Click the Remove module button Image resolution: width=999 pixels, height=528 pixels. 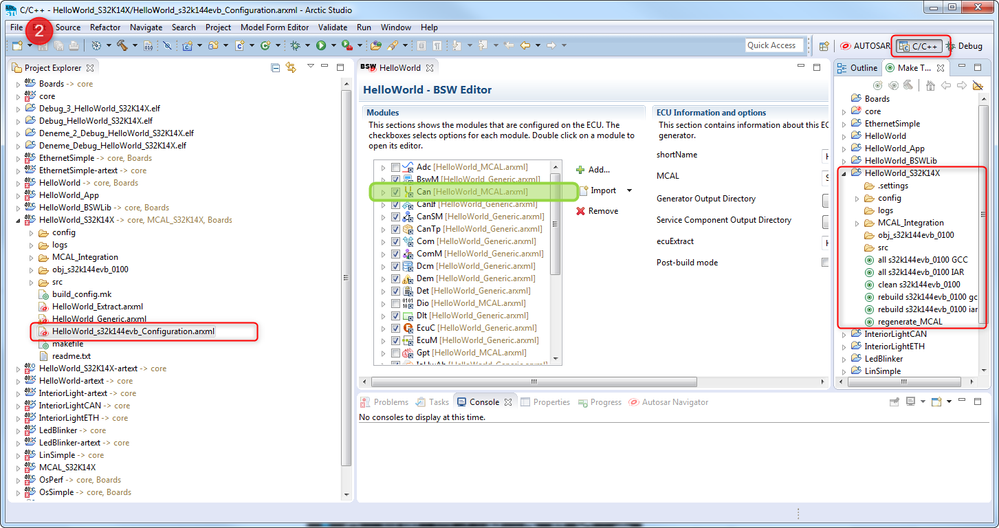597,211
